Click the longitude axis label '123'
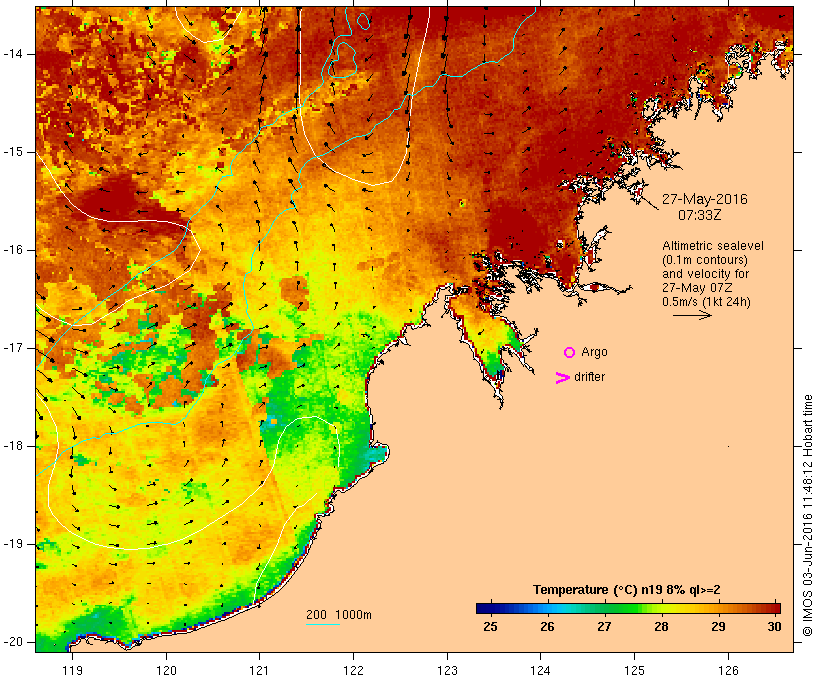 click(x=447, y=671)
